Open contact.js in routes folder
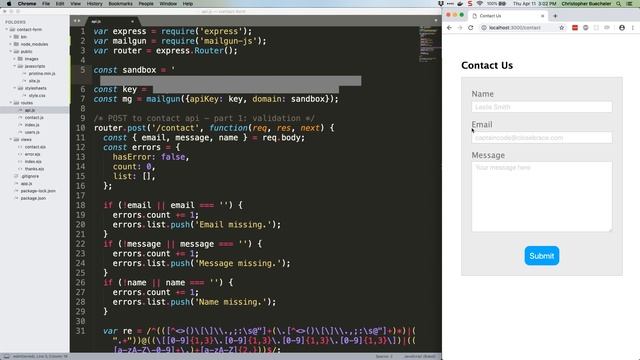 click(34, 118)
